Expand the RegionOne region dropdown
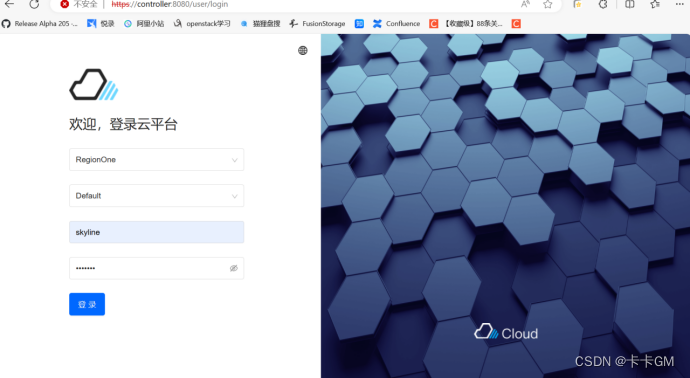Image resolution: width=690 pixels, height=378 pixels. click(157, 160)
